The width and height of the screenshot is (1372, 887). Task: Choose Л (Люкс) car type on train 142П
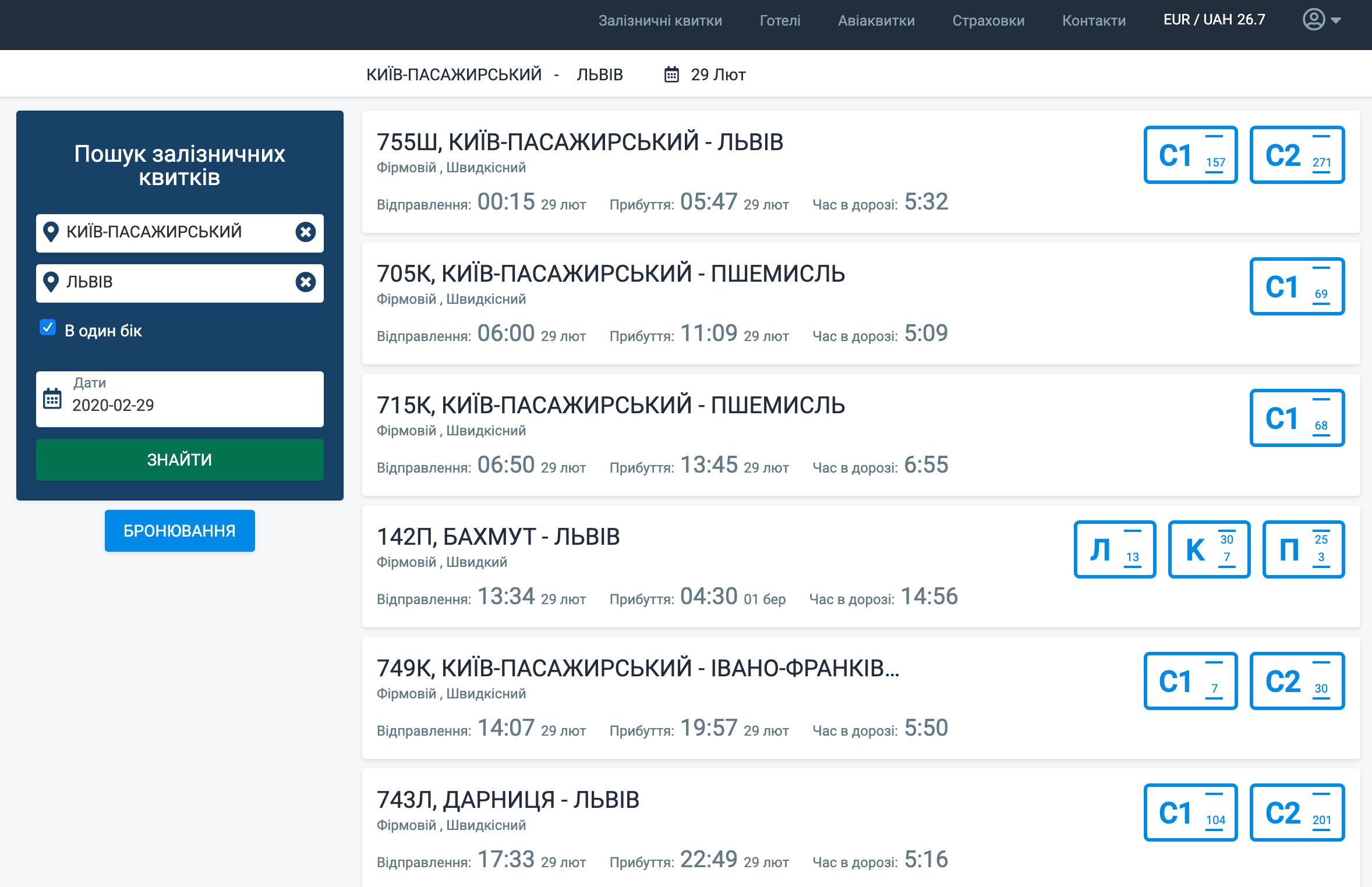[1115, 549]
